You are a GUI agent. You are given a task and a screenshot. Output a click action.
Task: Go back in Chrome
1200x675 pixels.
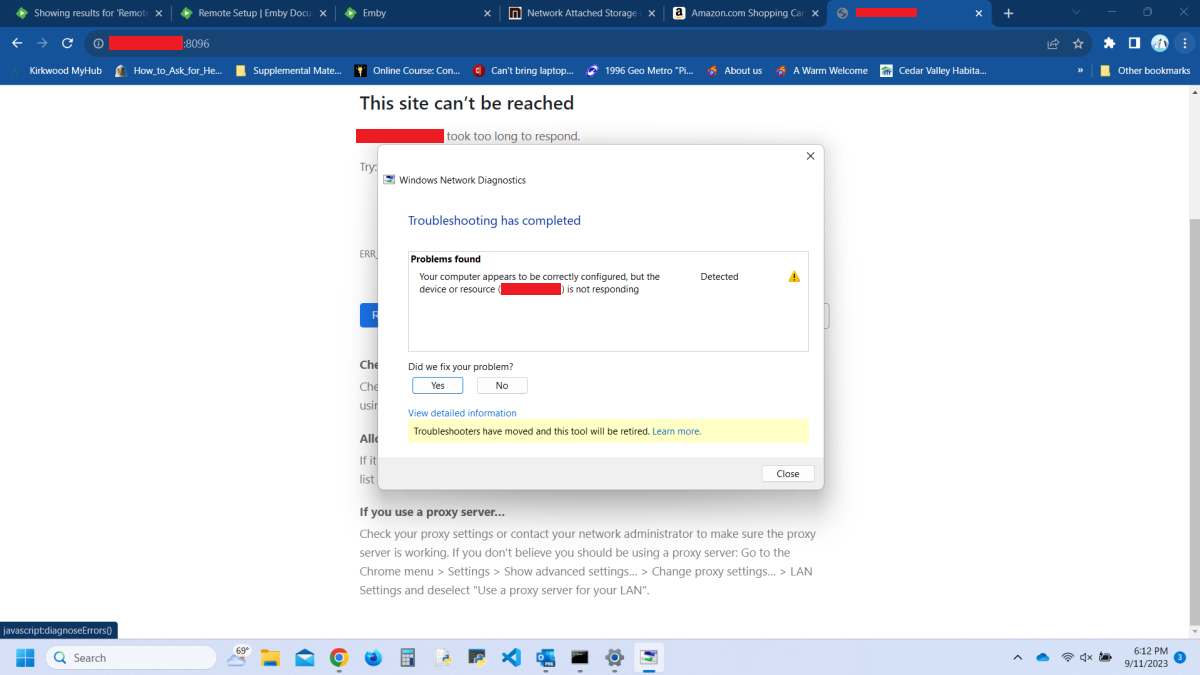tap(16, 43)
